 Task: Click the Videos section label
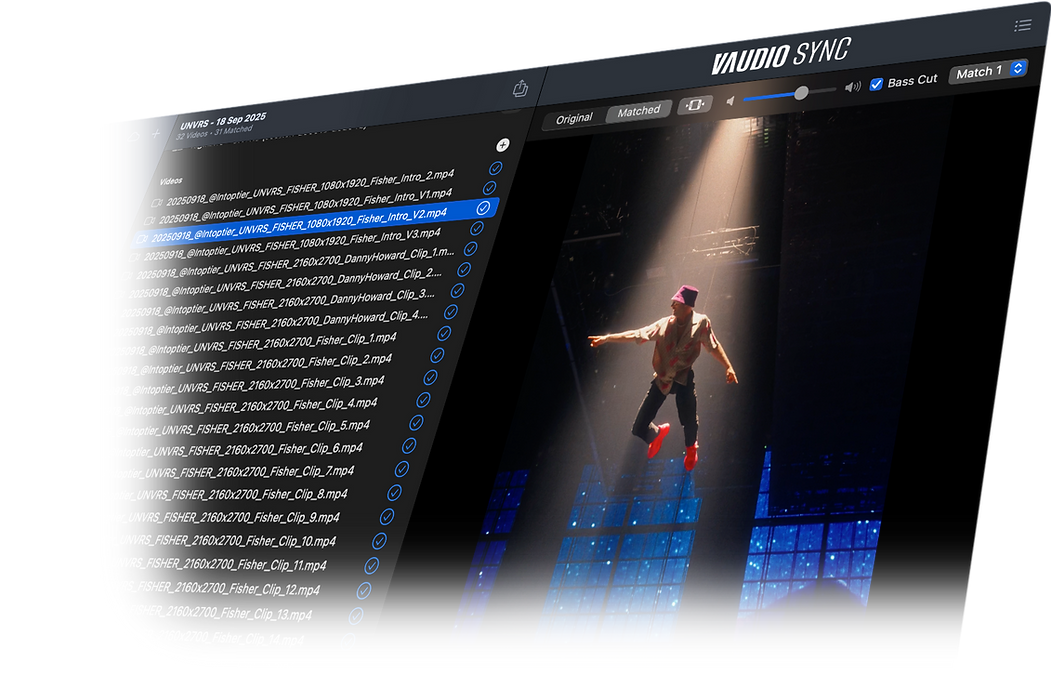[171, 181]
